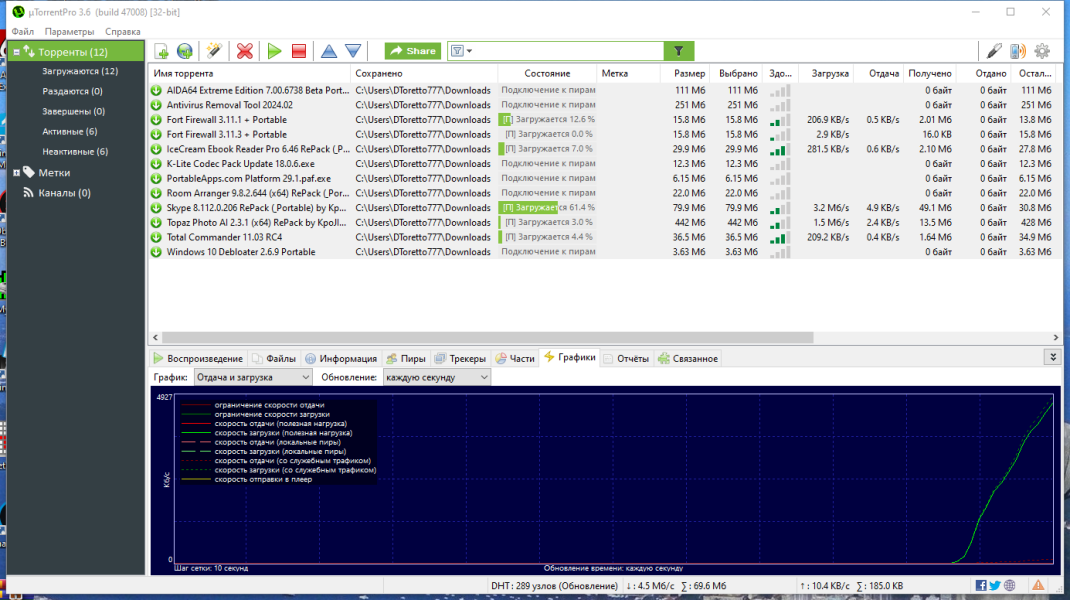Expand the Метки tree node
1070x600 pixels.
[16, 173]
